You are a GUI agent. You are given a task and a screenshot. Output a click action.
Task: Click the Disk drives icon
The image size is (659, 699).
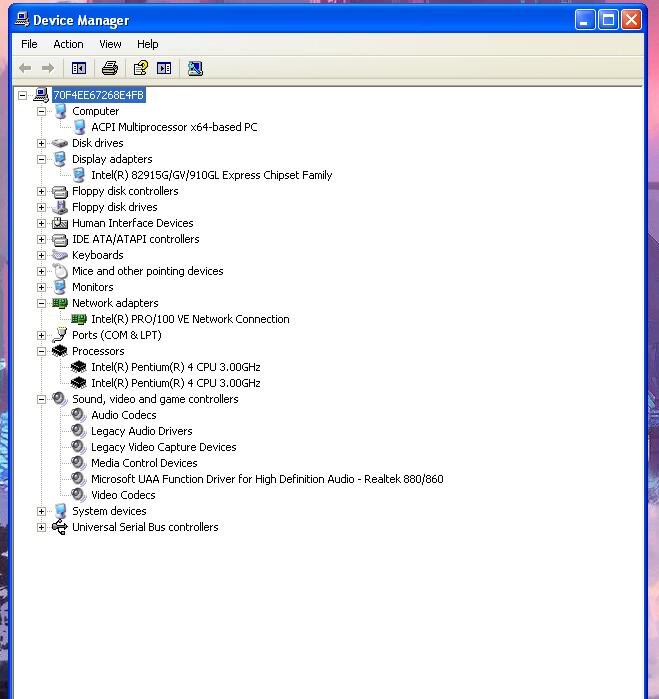pos(60,143)
